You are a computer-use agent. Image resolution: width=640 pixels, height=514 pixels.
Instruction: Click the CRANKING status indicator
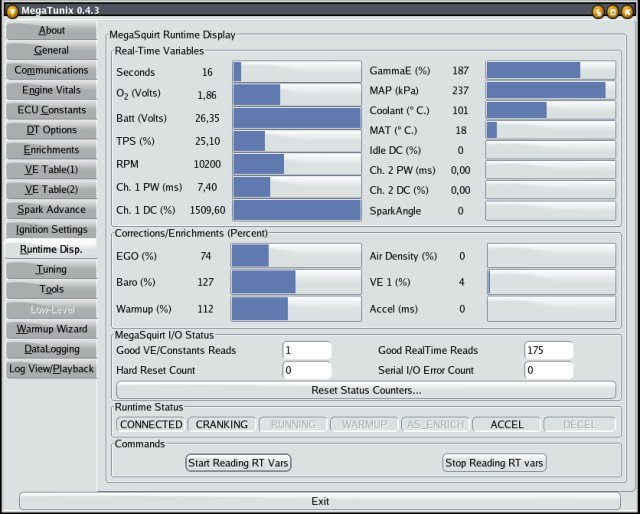pos(222,425)
